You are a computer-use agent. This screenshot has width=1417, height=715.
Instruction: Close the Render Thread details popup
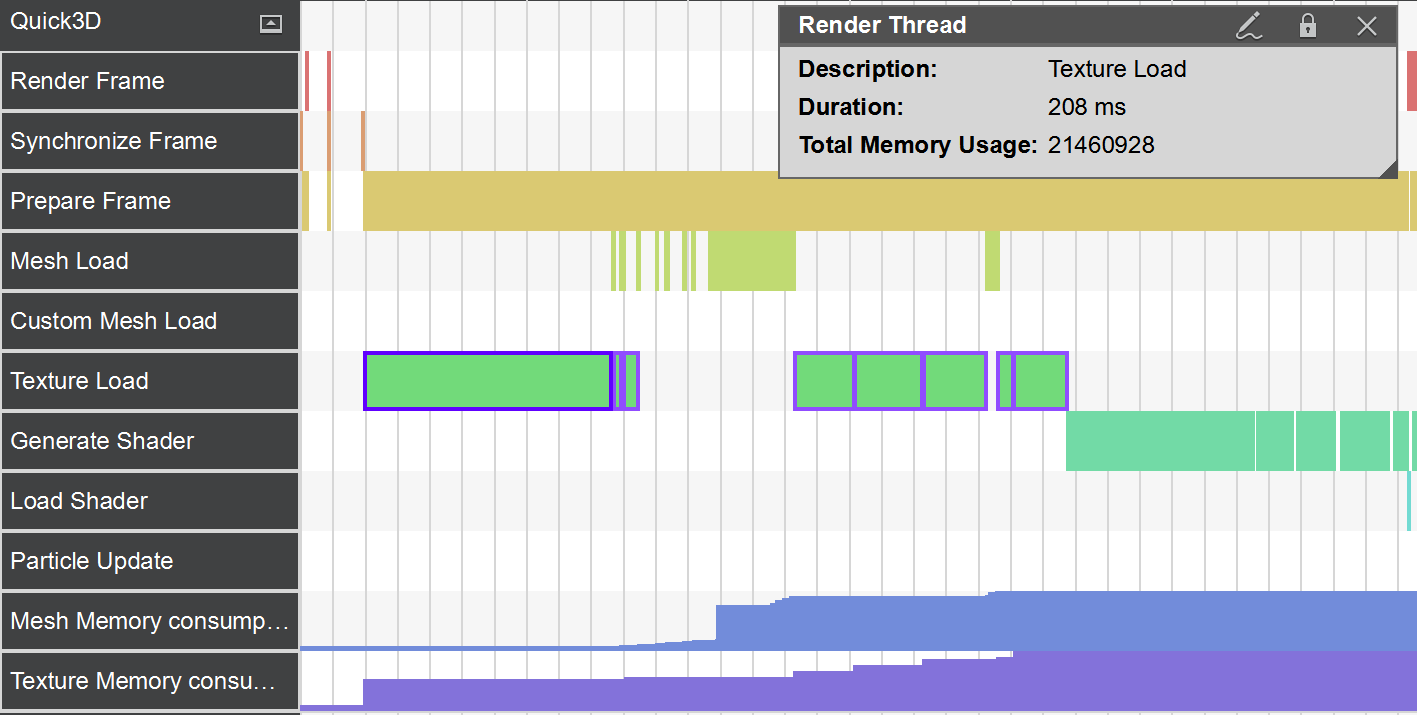point(1366,26)
